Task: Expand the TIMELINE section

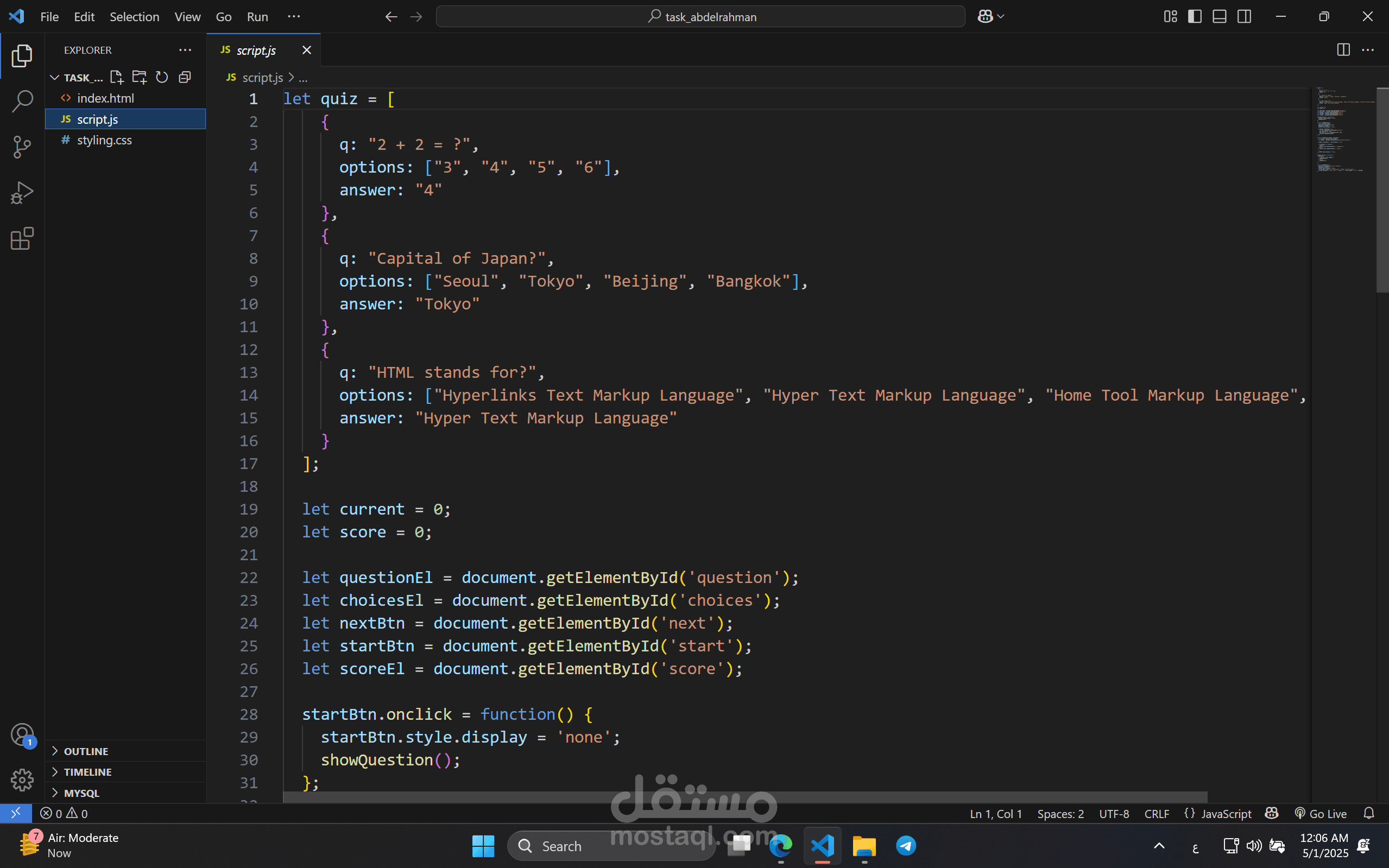Action: click(x=87, y=771)
